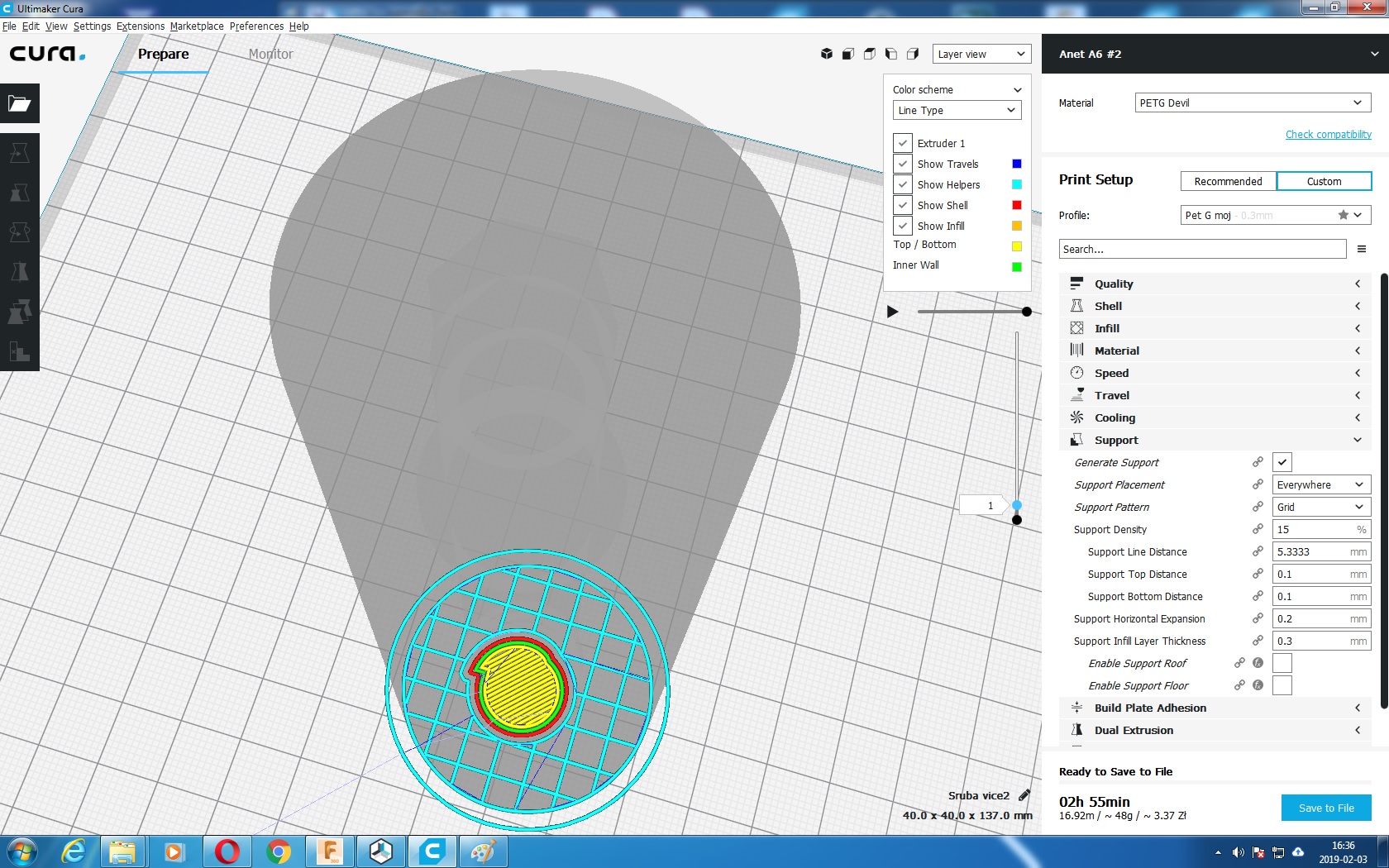Screen dimensions: 1389x868
Task: Click the star icon in the Profile field
Action: tap(1344, 215)
